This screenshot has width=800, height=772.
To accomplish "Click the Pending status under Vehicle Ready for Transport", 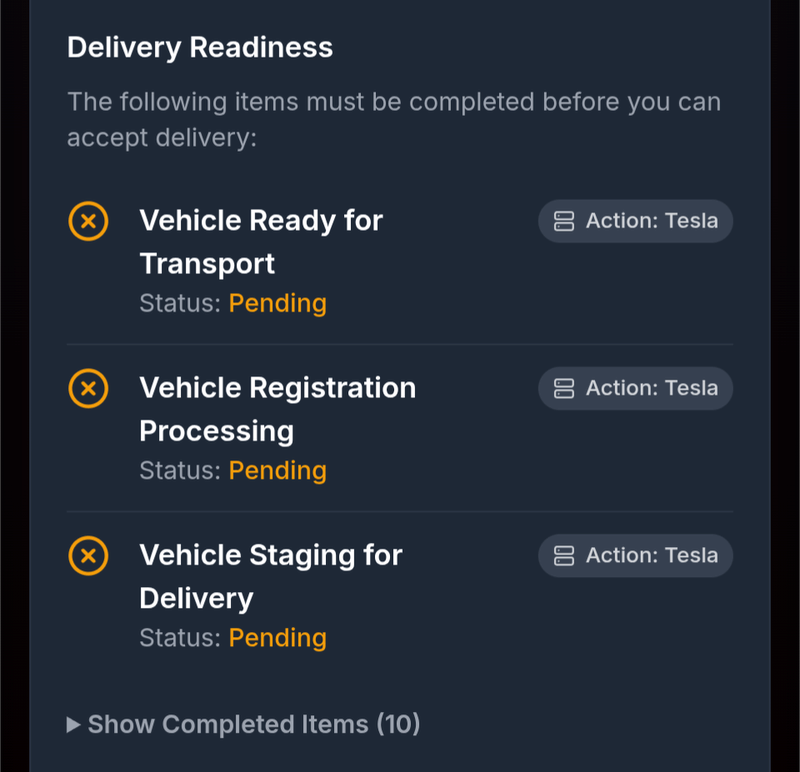I will click(x=278, y=303).
